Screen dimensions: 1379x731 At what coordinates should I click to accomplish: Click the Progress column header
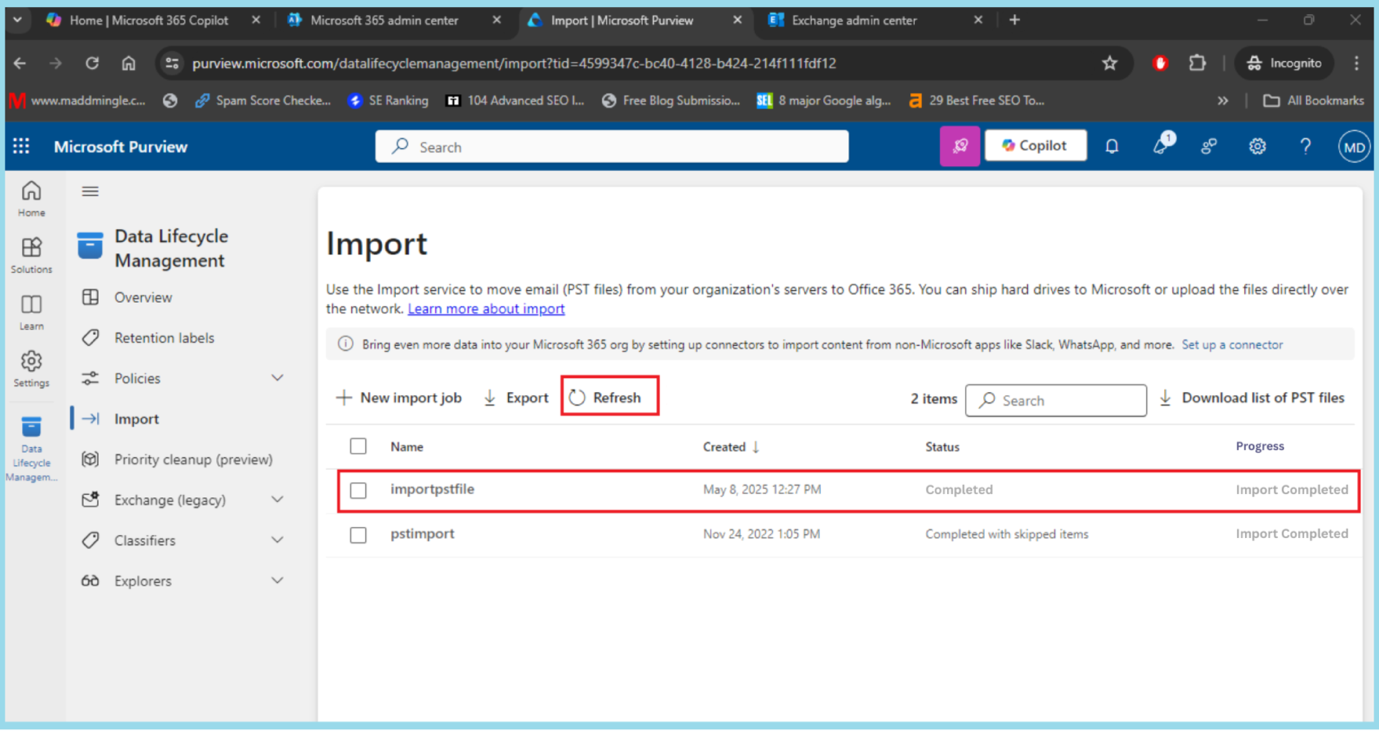[x=1260, y=446]
